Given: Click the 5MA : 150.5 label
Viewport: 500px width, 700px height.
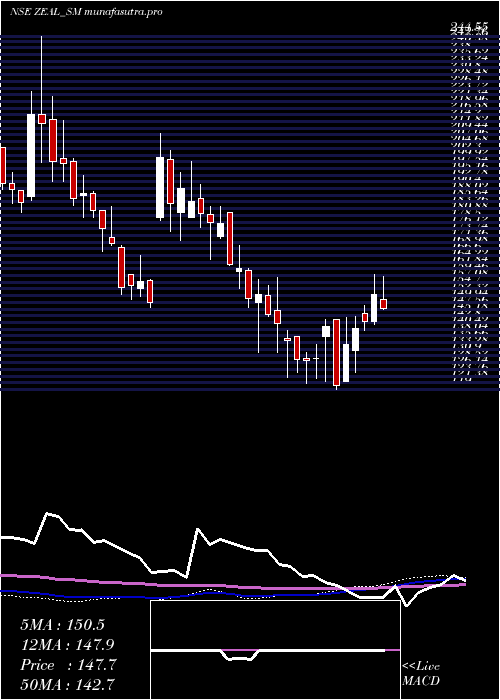Looking at the screenshot, I should [62, 625].
